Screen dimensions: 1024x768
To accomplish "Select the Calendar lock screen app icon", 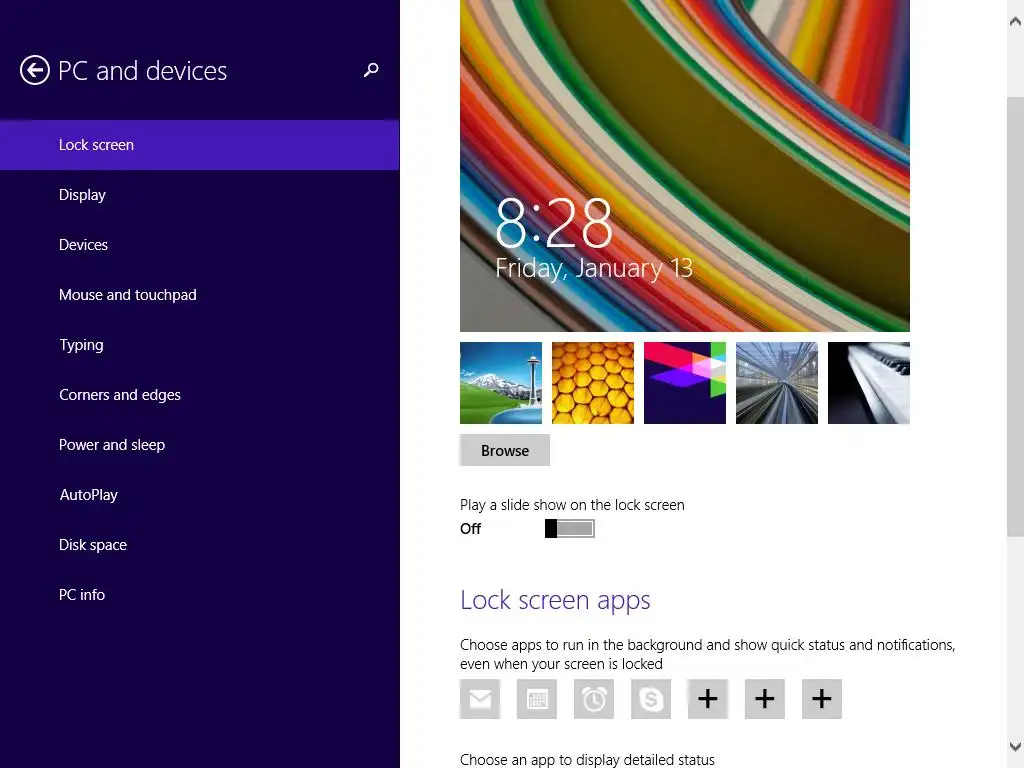I will (x=537, y=699).
